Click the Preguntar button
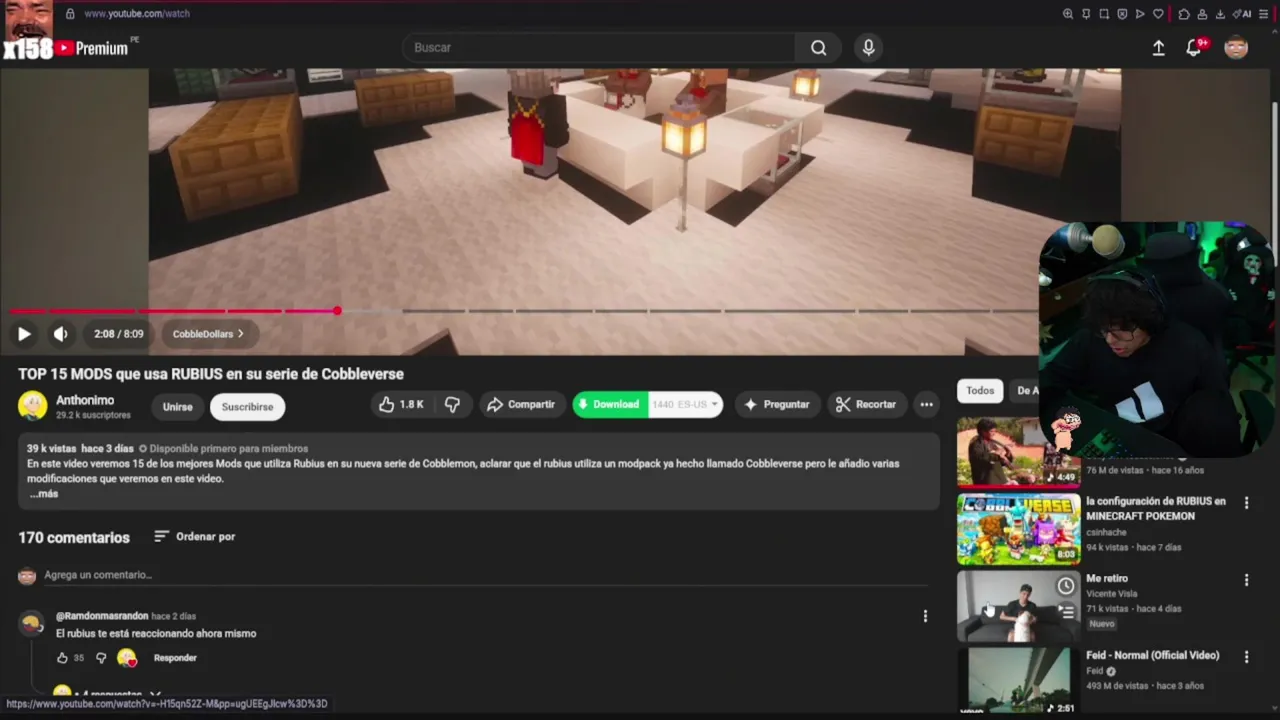 coord(777,404)
